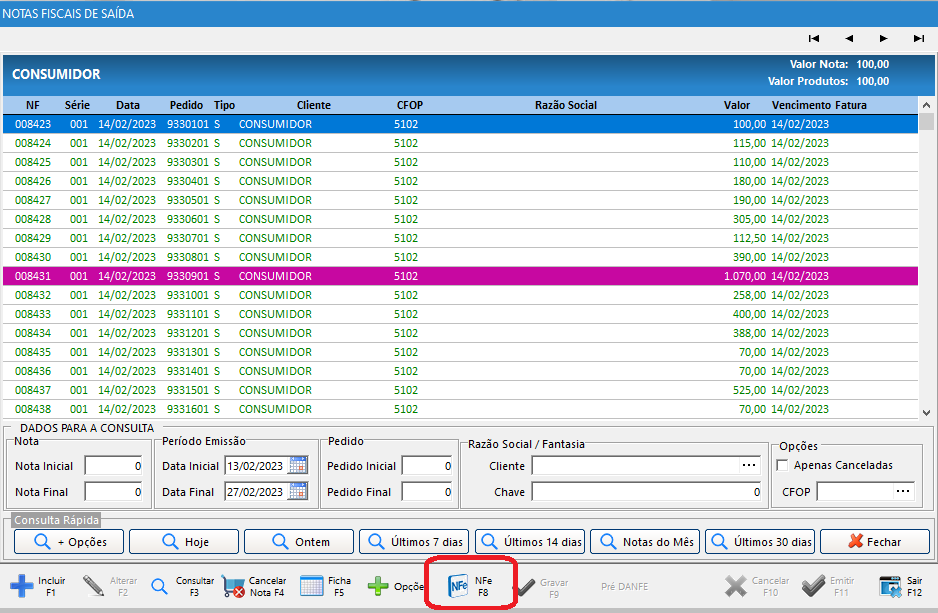Viewport: 938px width, 613px height.
Task: Open calendar picker for Data Final
Action: (x=298, y=492)
